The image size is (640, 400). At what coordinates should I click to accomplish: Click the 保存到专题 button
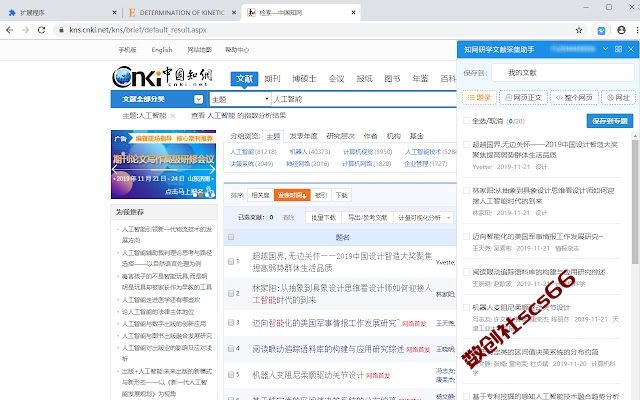click(610, 121)
